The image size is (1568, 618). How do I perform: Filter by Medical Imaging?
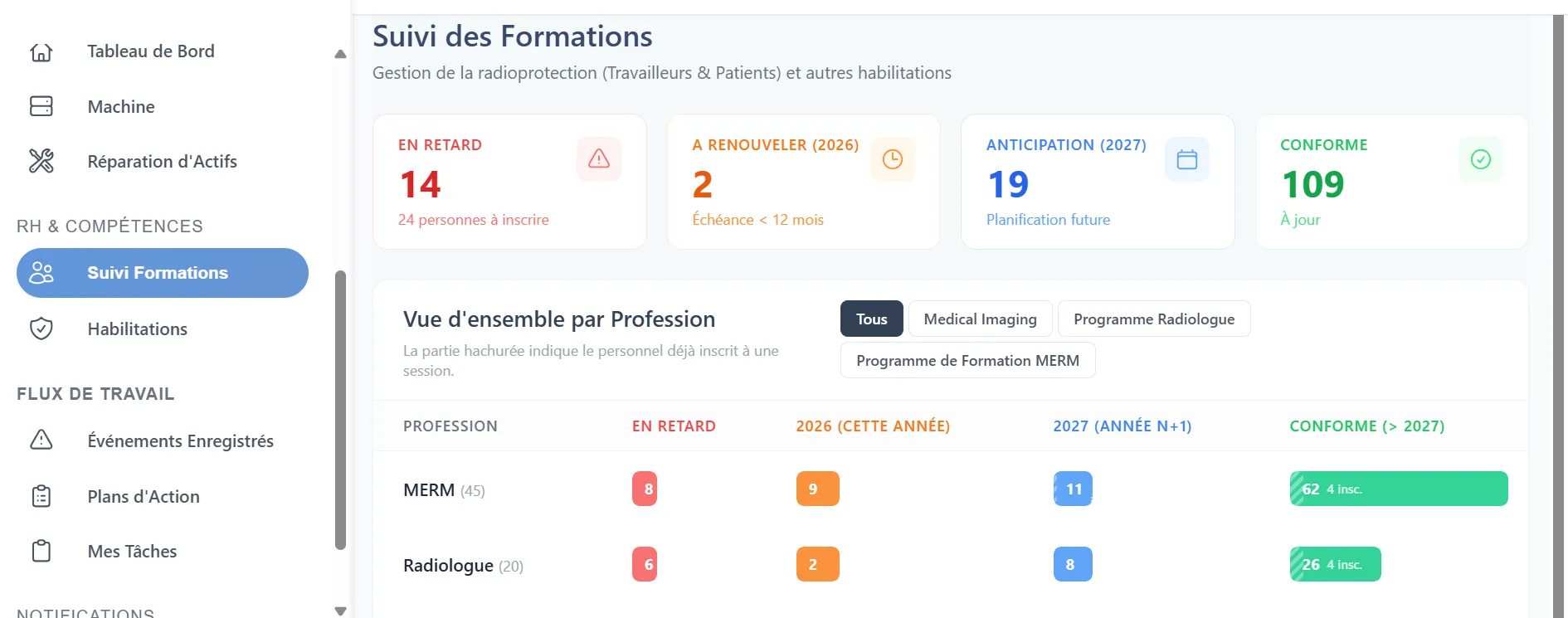pyautogui.click(x=981, y=319)
